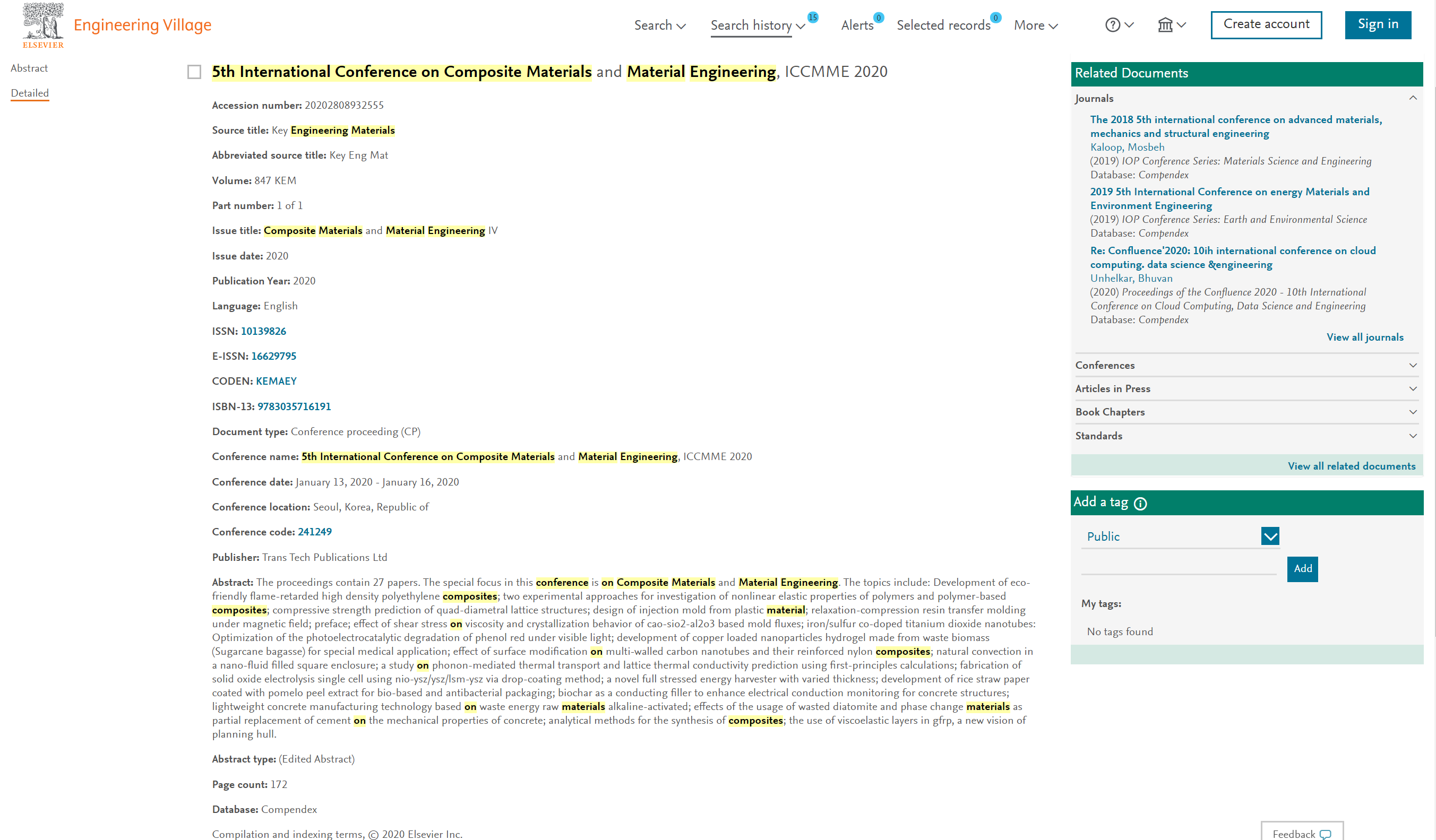Open conference code 241249 link
Screen dimensions: 1436x840
315,531
